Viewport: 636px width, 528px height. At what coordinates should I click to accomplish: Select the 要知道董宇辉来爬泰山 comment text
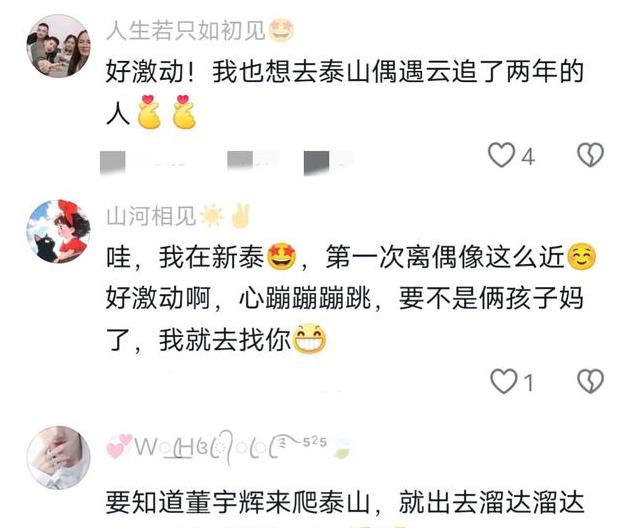click(x=345, y=502)
